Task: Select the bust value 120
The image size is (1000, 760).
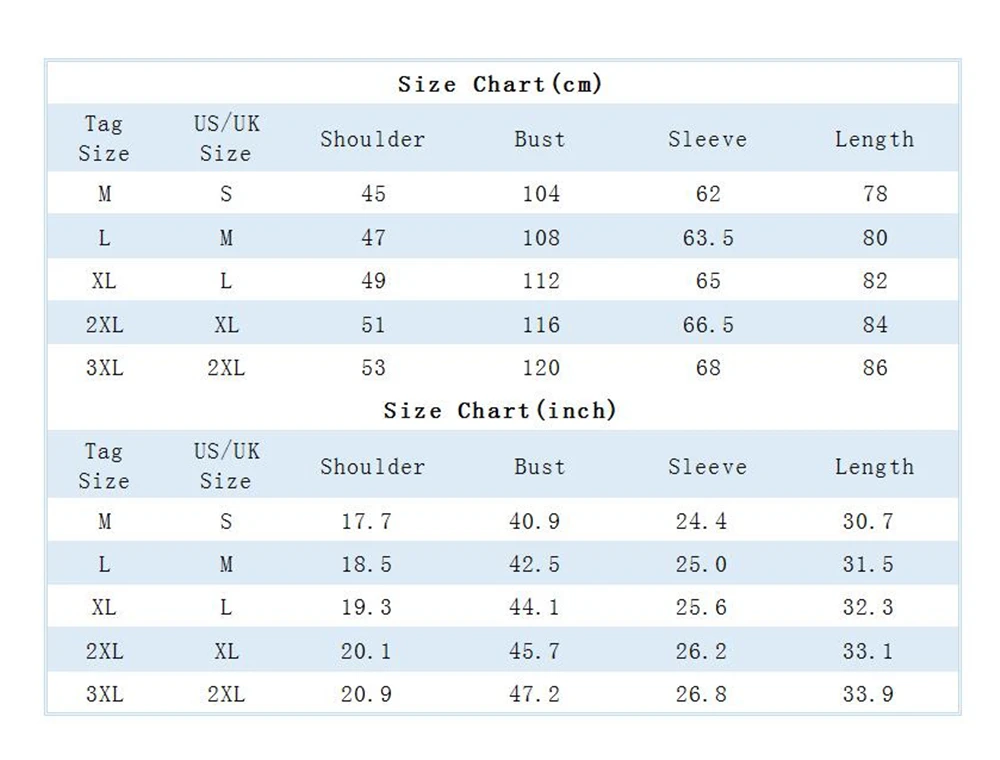Action: tap(541, 367)
